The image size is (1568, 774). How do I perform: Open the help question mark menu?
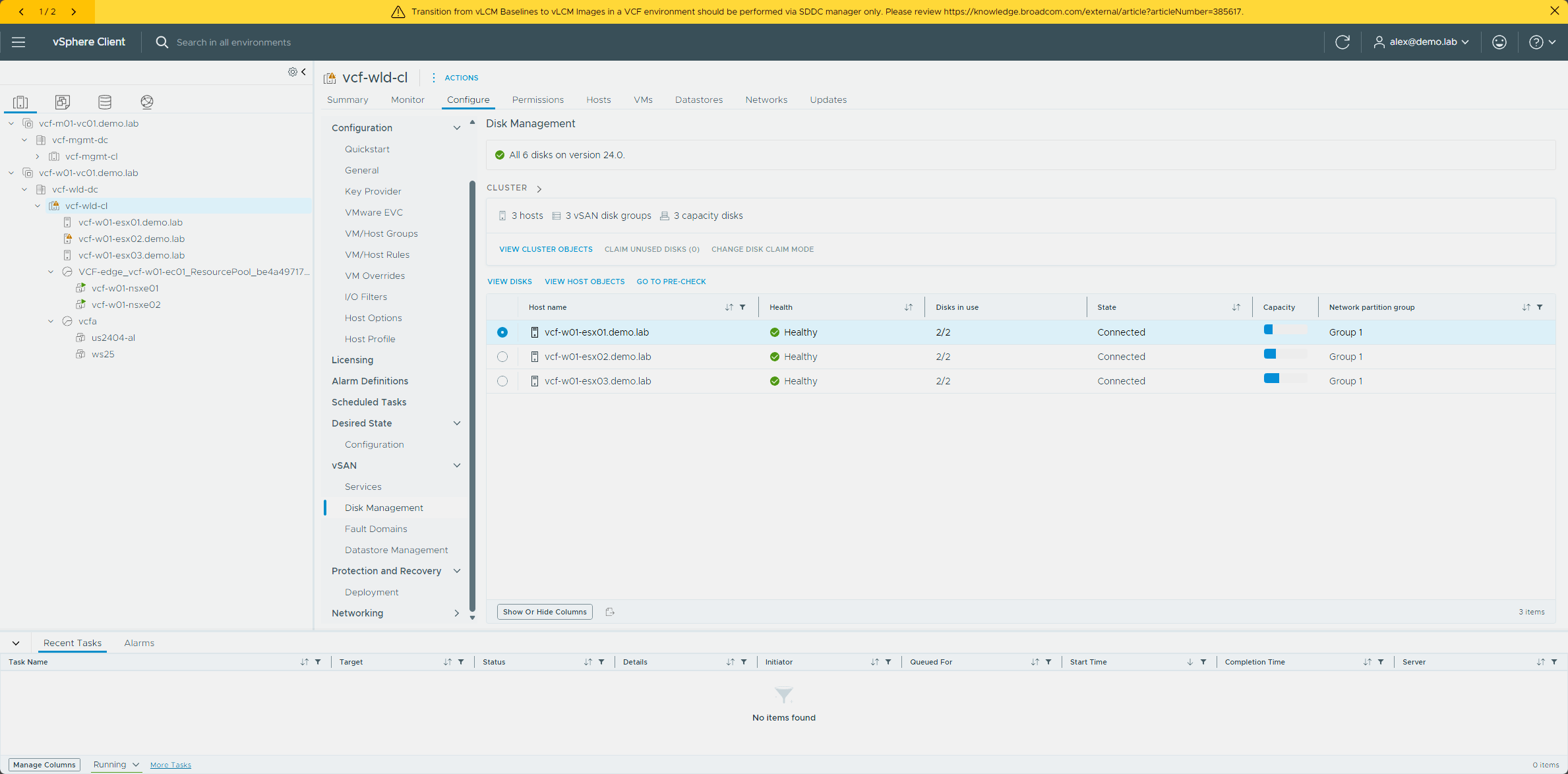[x=1542, y=42]
